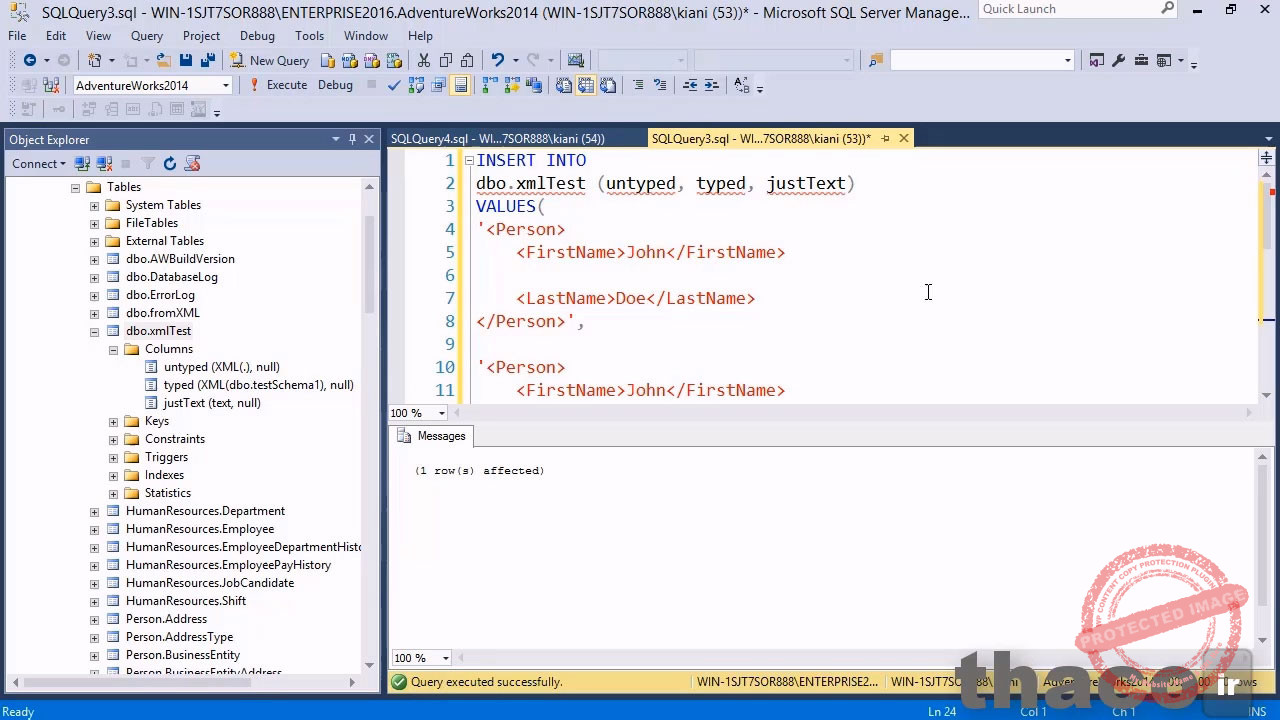Screen dimensions: 1280x720
Task: Open the AdventureWorks2014 database dropdown
Action: (x=225, y=85)
